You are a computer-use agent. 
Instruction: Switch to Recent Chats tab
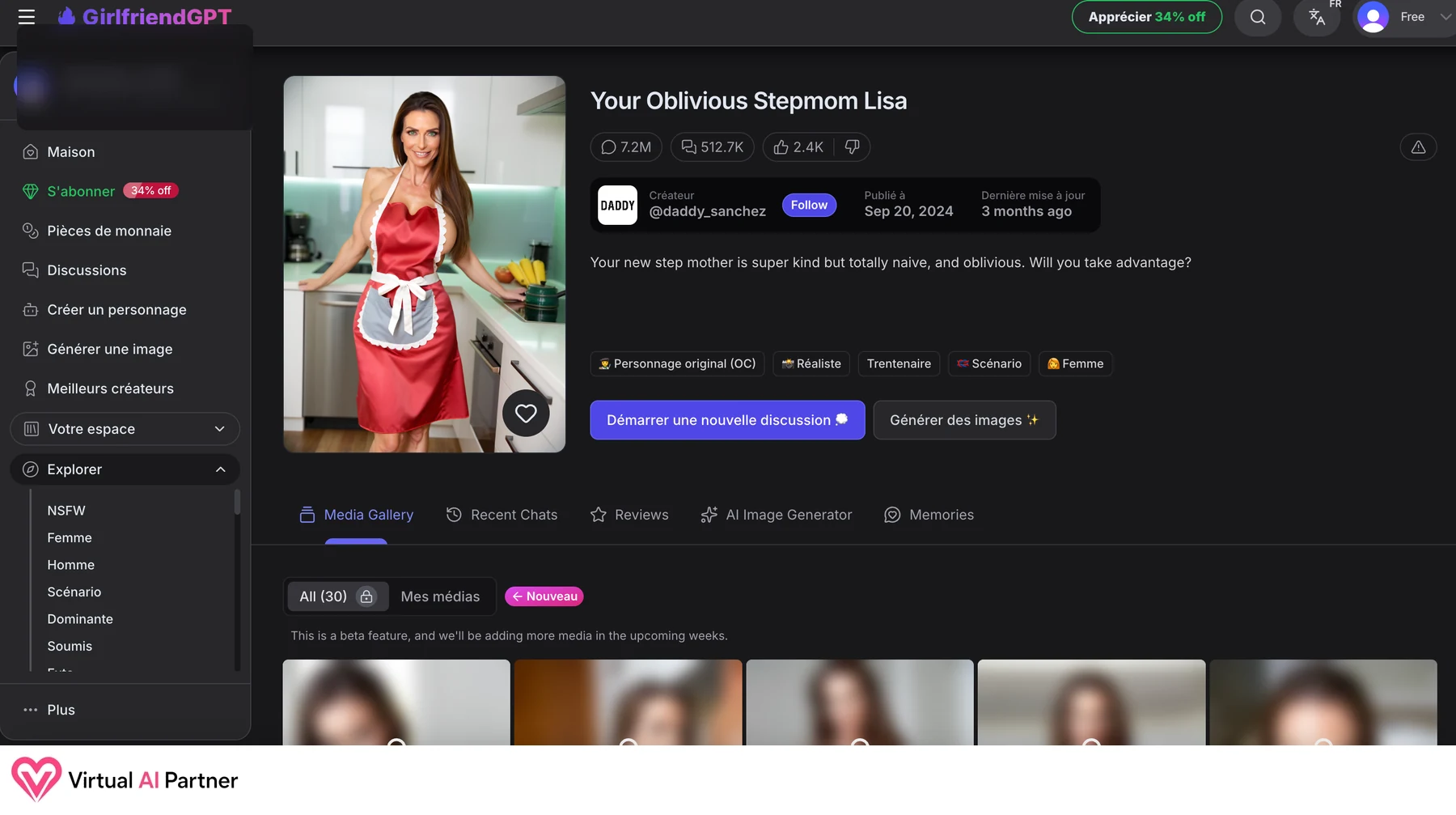[502, 515]
